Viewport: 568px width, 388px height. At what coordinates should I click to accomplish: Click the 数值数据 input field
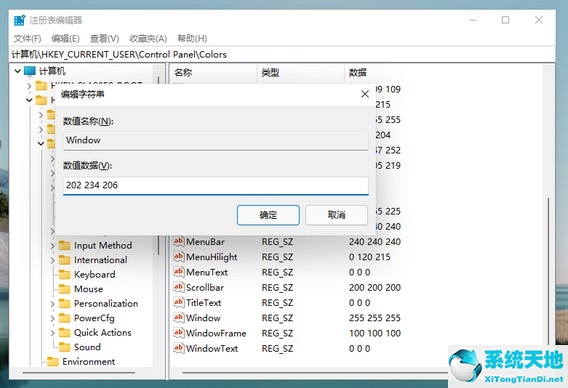click(216, 185)
